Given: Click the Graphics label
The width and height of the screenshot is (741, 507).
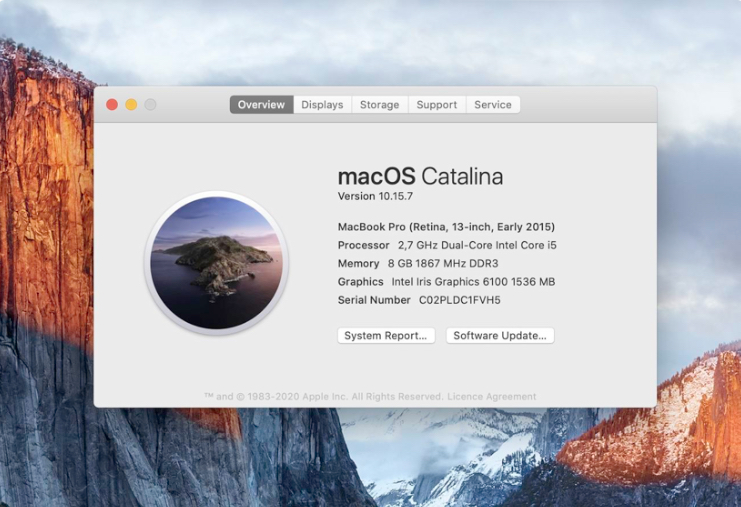Looking at the screenshot, I should click(361, 282).
